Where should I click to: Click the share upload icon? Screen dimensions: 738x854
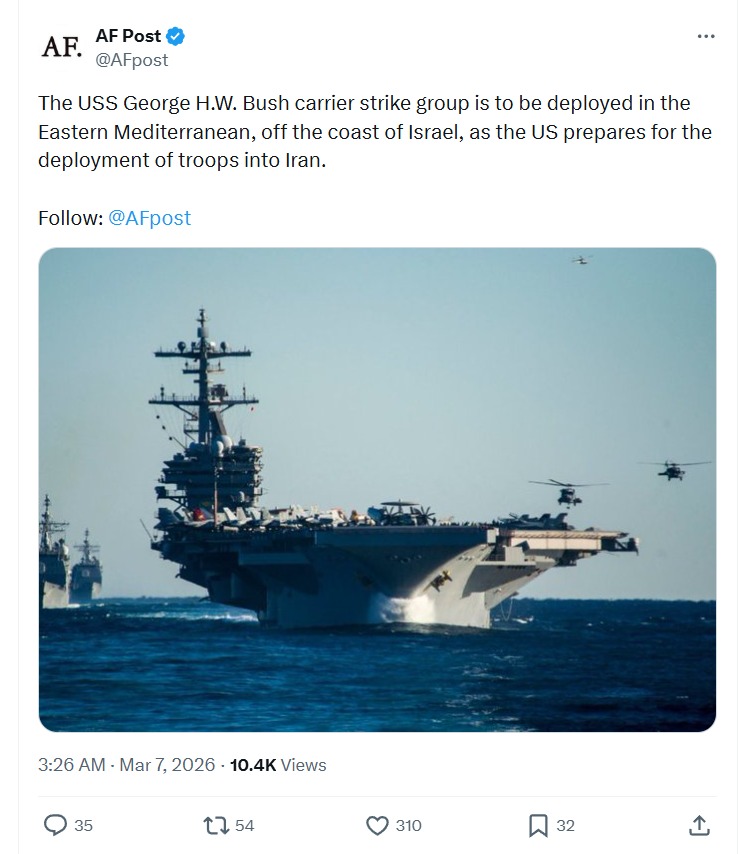700,825
